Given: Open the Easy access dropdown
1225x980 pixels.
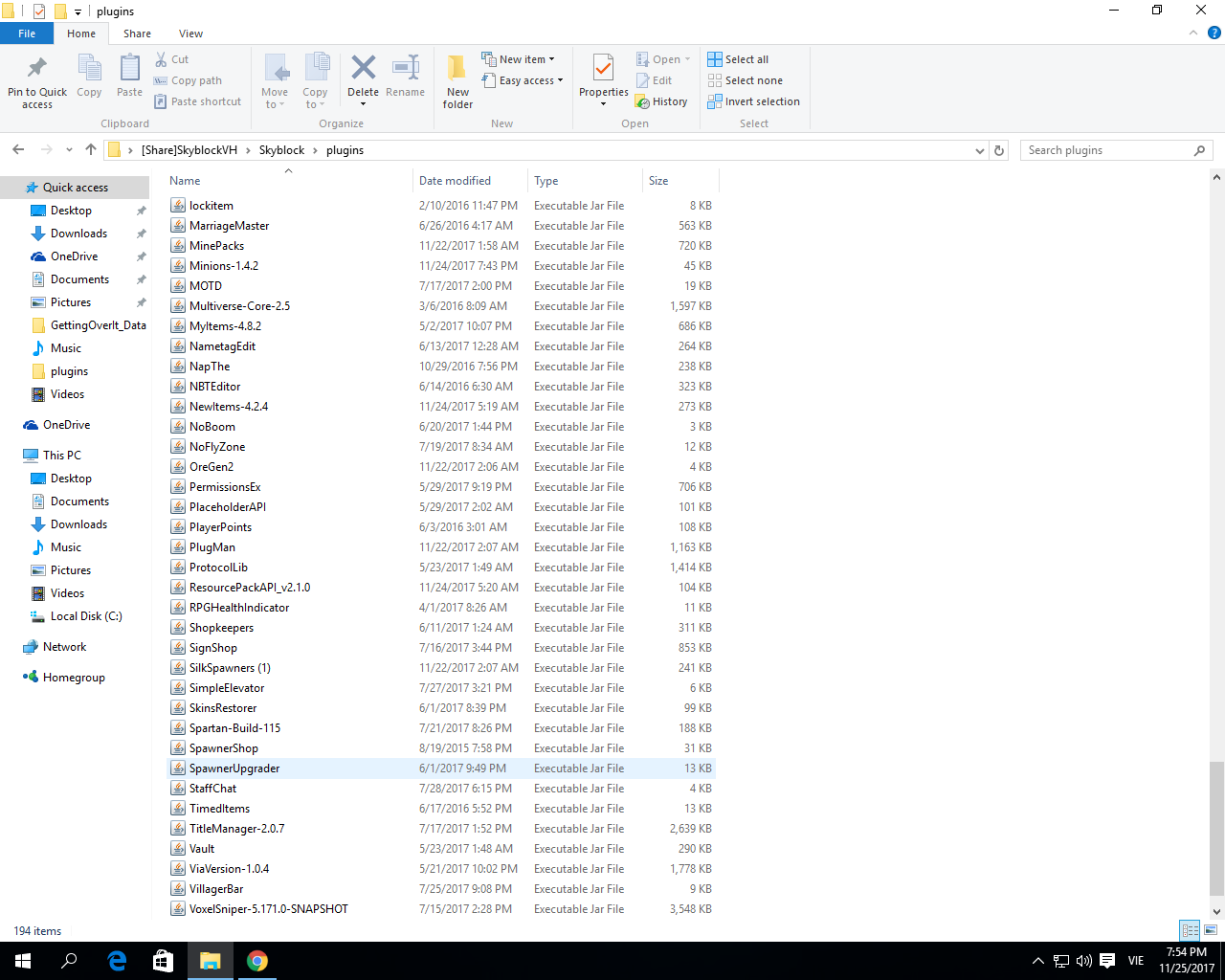Looking at the screenshot, I should pyautogui.click(x=523, y=80).
